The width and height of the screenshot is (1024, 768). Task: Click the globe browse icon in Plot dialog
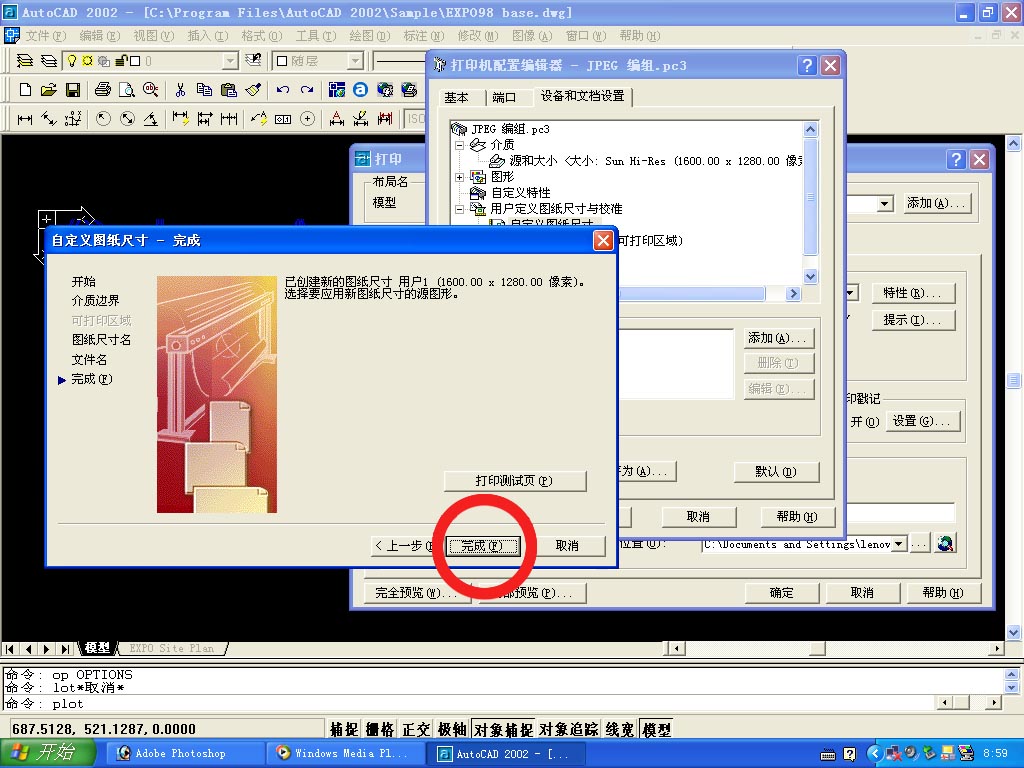pyautogui.click(x=945, y=543)
